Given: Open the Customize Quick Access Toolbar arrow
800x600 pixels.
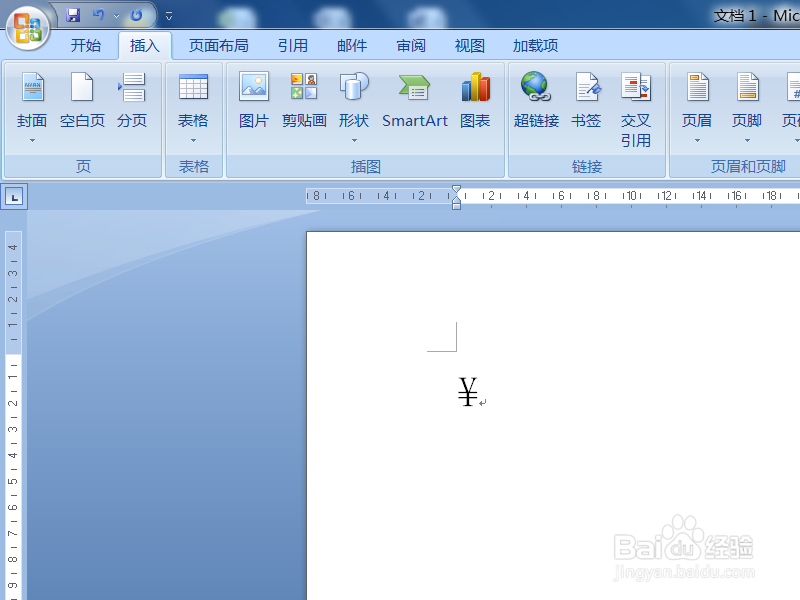Looking at the screenshot, I should 168,14.
